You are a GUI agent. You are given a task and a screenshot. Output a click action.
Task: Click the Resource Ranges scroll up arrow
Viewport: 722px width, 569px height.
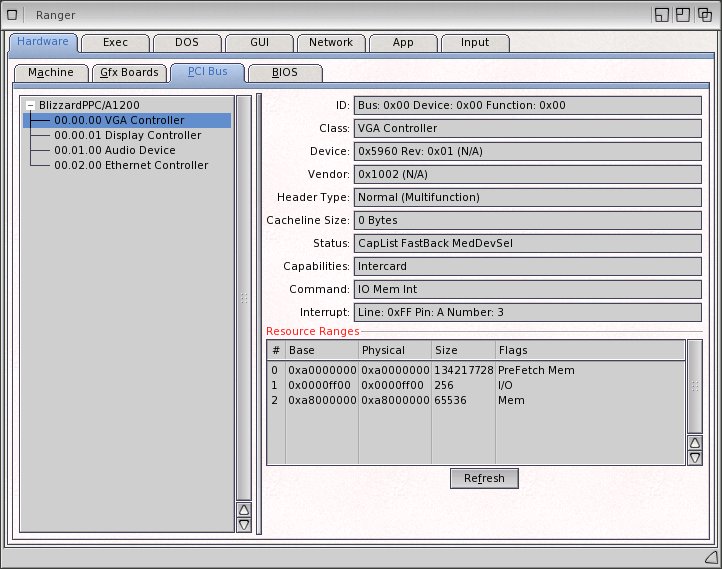coord(695,442)
